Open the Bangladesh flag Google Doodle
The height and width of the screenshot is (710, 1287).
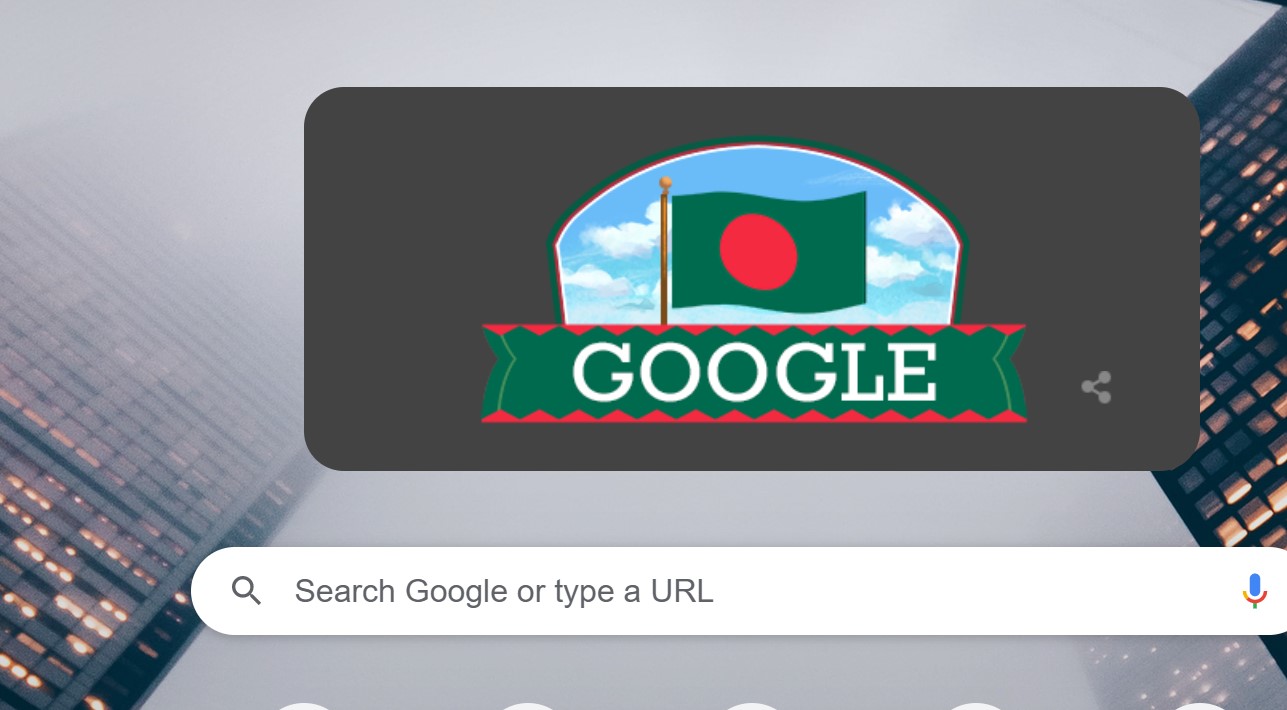pos(753,280)
